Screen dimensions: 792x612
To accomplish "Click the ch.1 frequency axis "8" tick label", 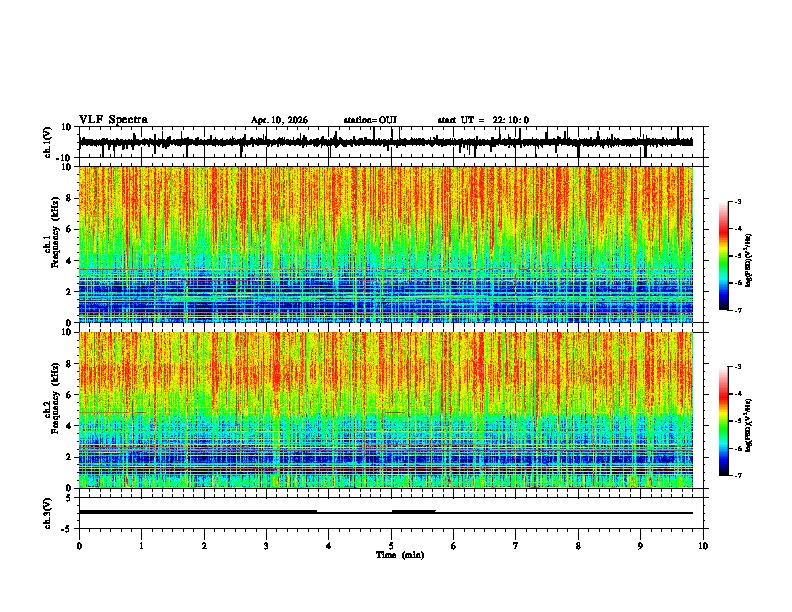I will click(70, 198).
